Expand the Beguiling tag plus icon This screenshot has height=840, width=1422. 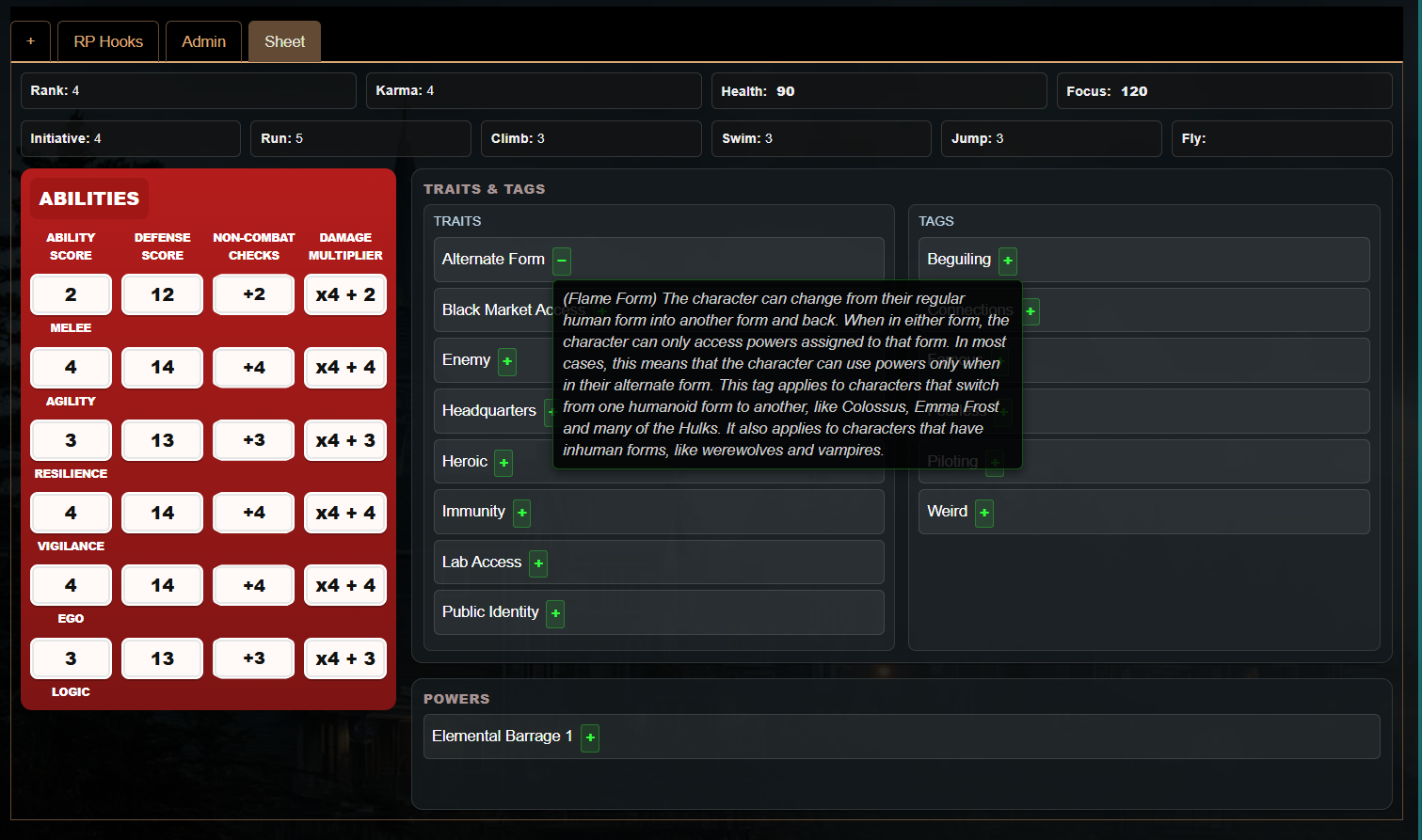[1008, 261]
